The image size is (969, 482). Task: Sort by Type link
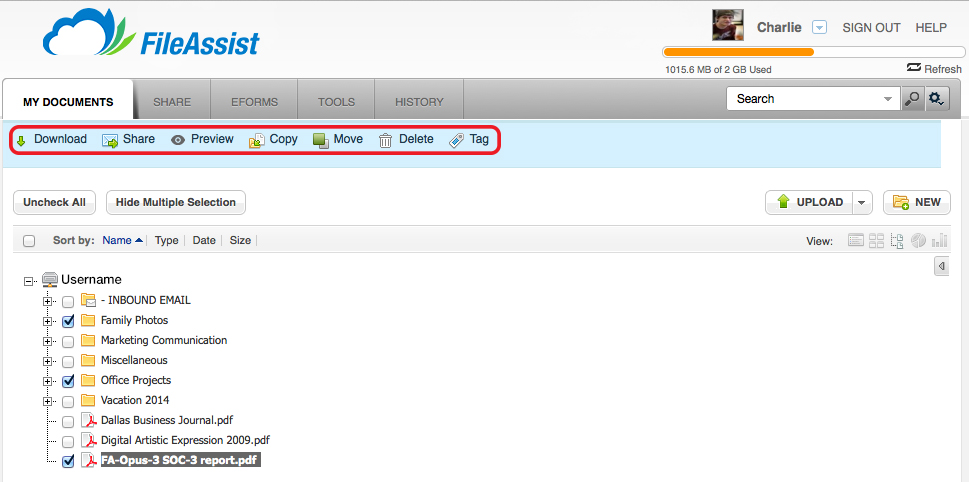point(166,241)
